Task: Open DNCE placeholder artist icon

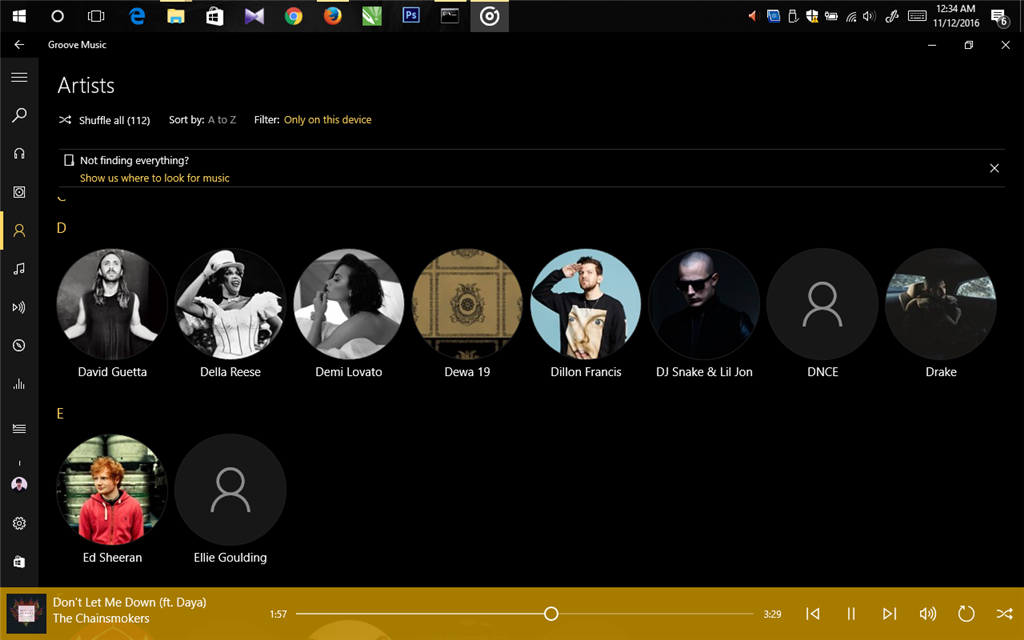Action: click(x=822, y=304)
